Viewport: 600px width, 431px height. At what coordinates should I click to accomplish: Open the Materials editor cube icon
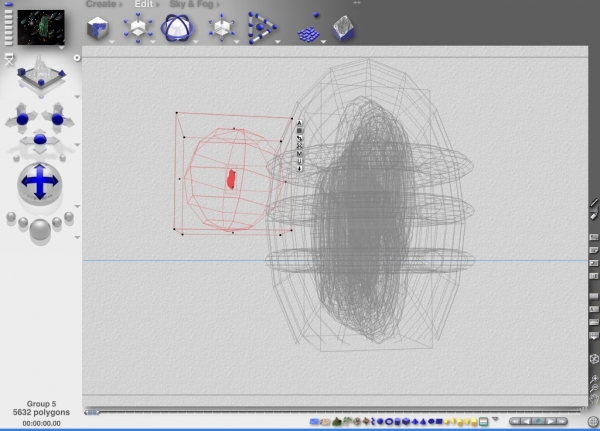coord(98,28)
